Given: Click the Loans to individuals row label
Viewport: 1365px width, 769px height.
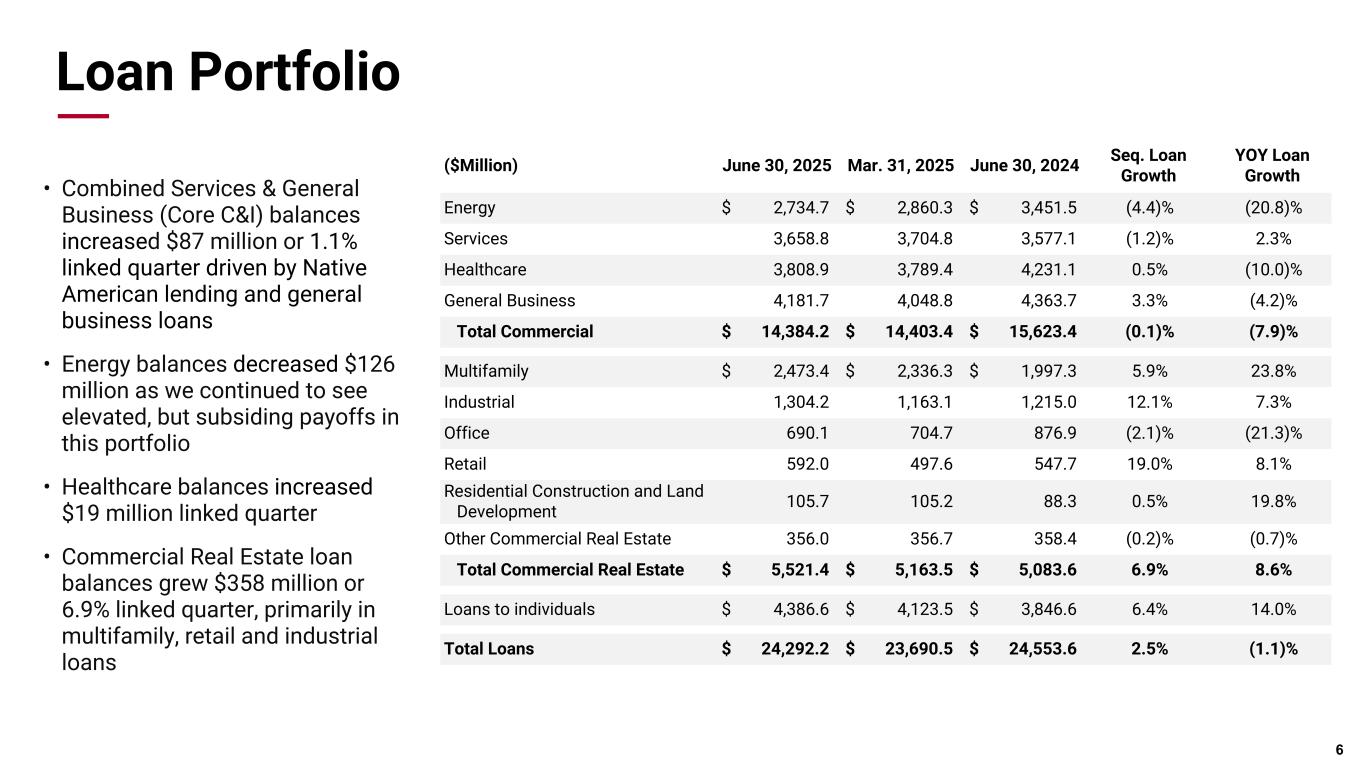Looking at the screenshot, I should 519,610.
